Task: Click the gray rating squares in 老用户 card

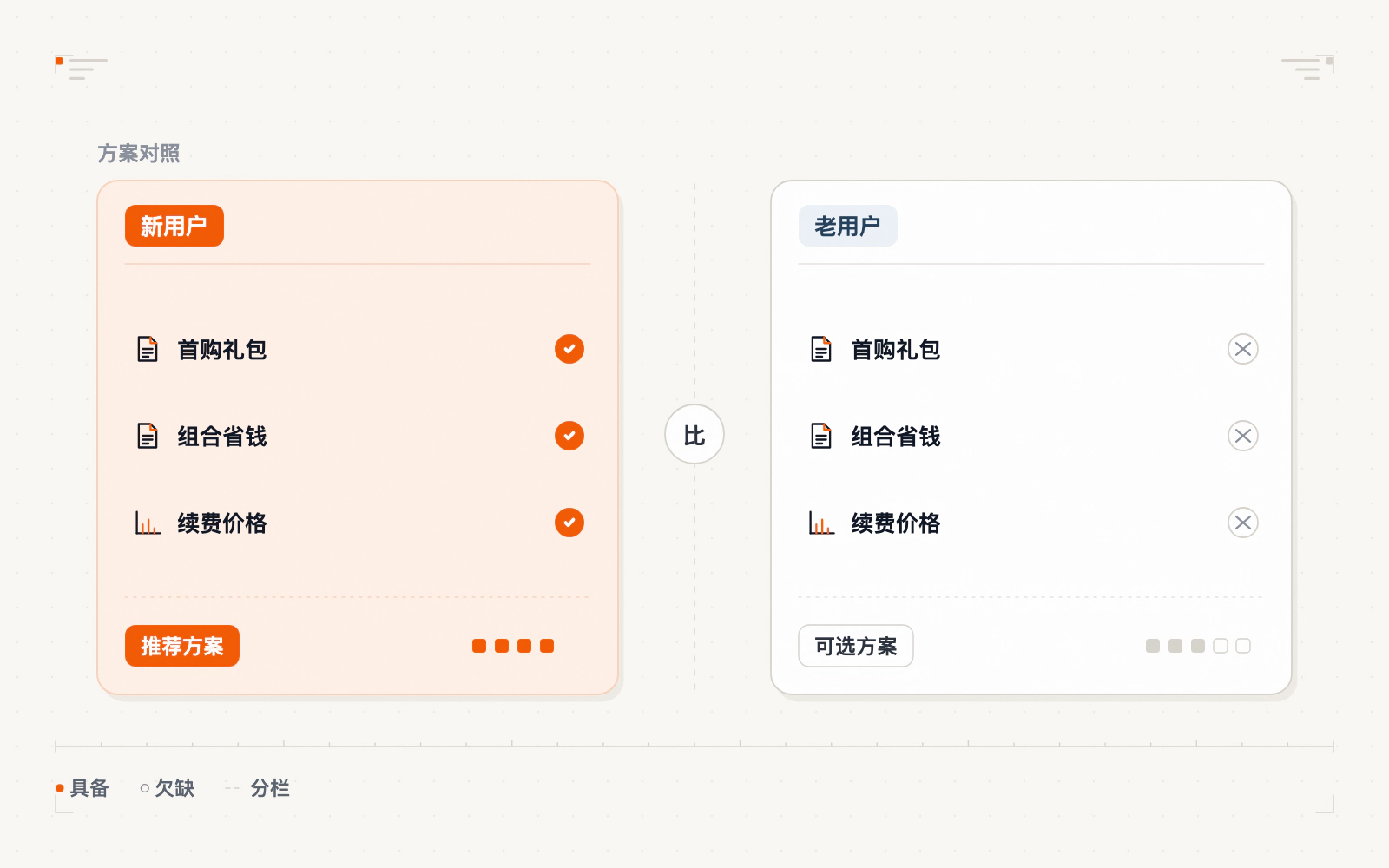Action: click(x=1198, y=646)
